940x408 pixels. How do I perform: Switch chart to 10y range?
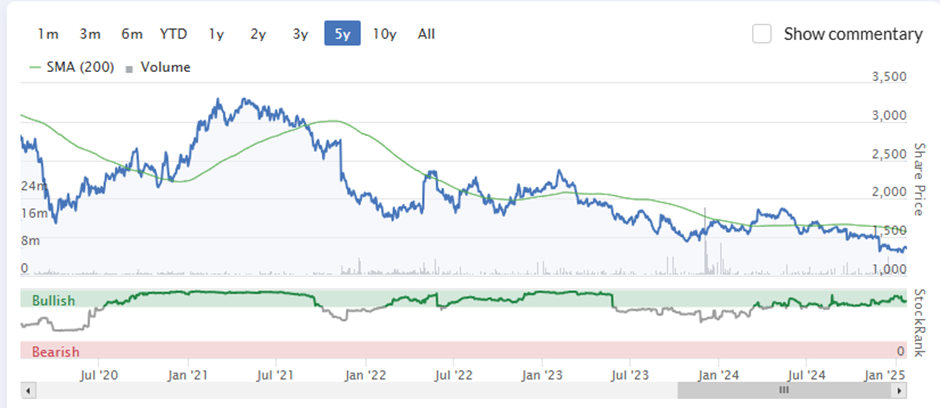pos(384,34)
